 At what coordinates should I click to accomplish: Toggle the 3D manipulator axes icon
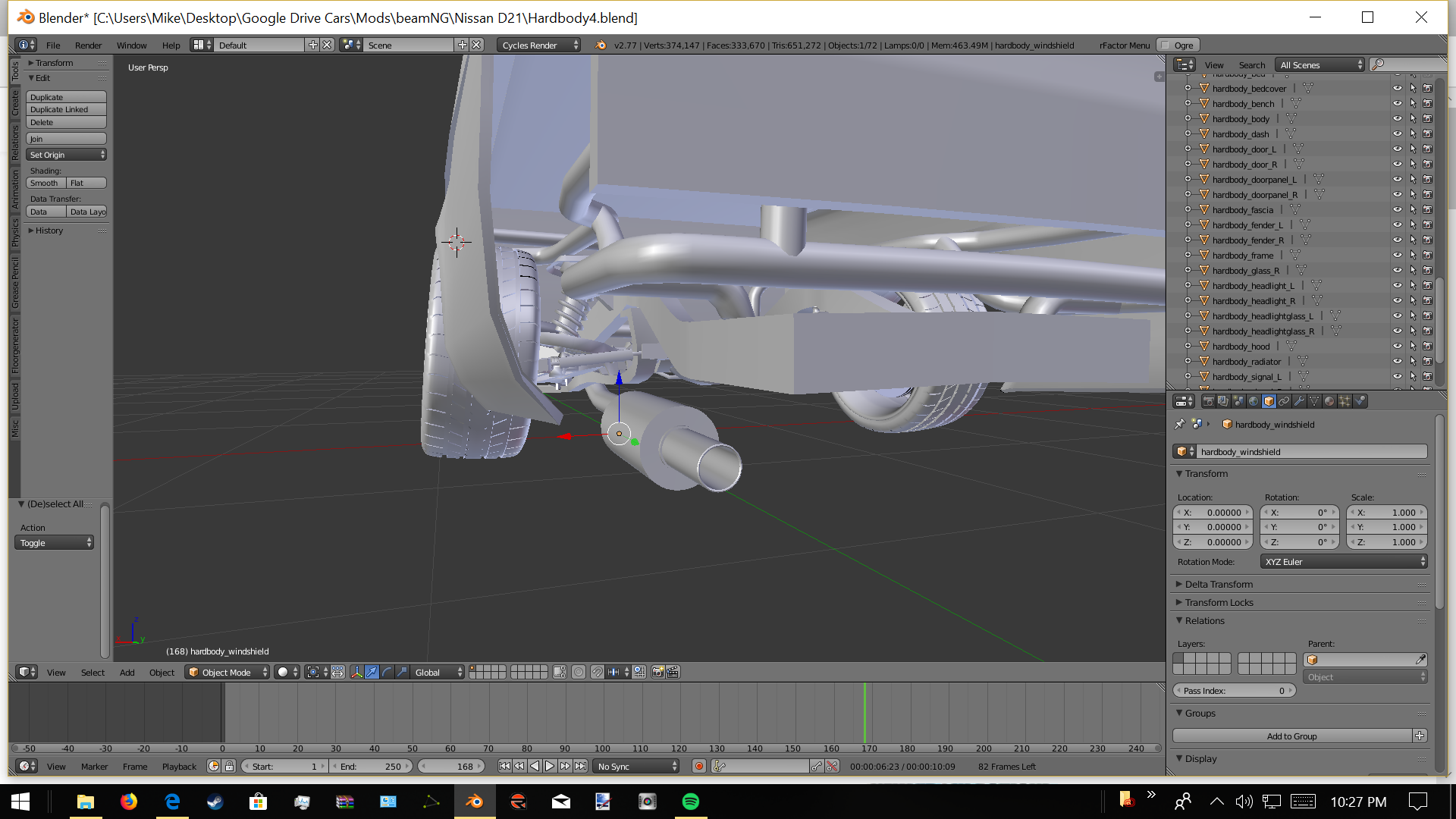[x=356, y=673]
